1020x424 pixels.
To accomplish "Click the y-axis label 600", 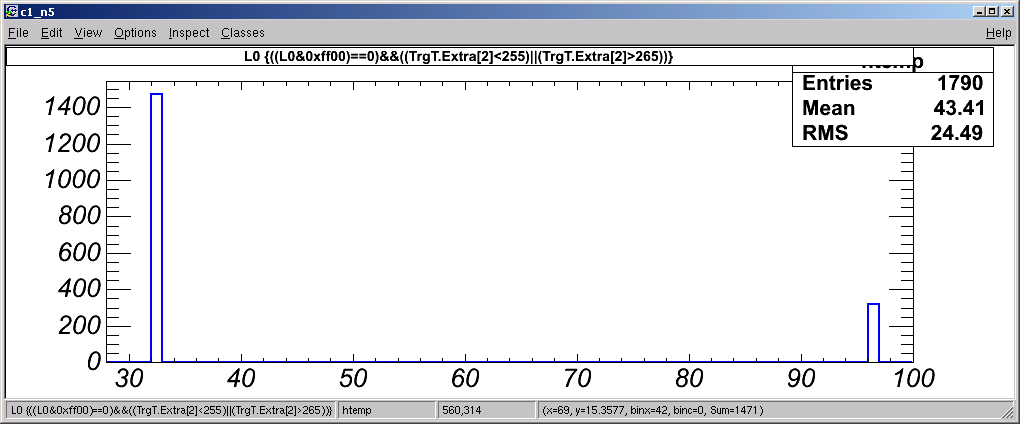I will [x=79, y=253].
